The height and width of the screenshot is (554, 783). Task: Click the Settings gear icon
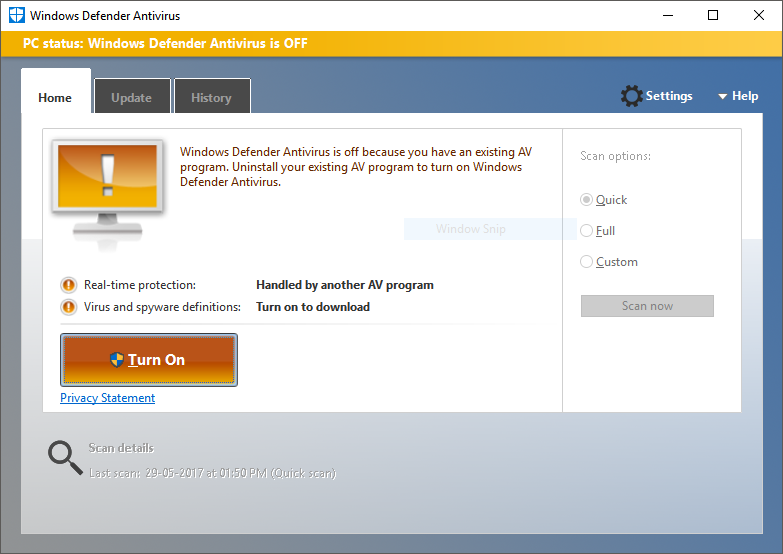pos(631,96)
